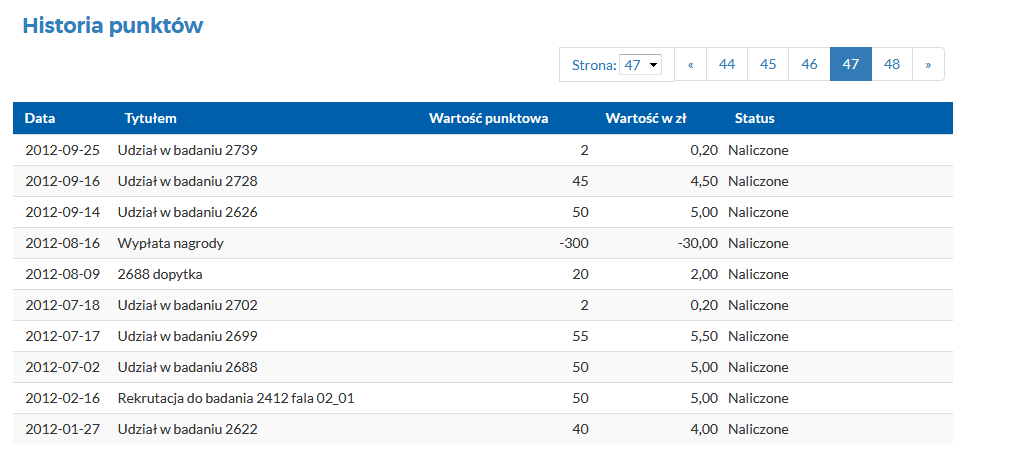
Task: Go to page 45
Action: coord(768,64)
